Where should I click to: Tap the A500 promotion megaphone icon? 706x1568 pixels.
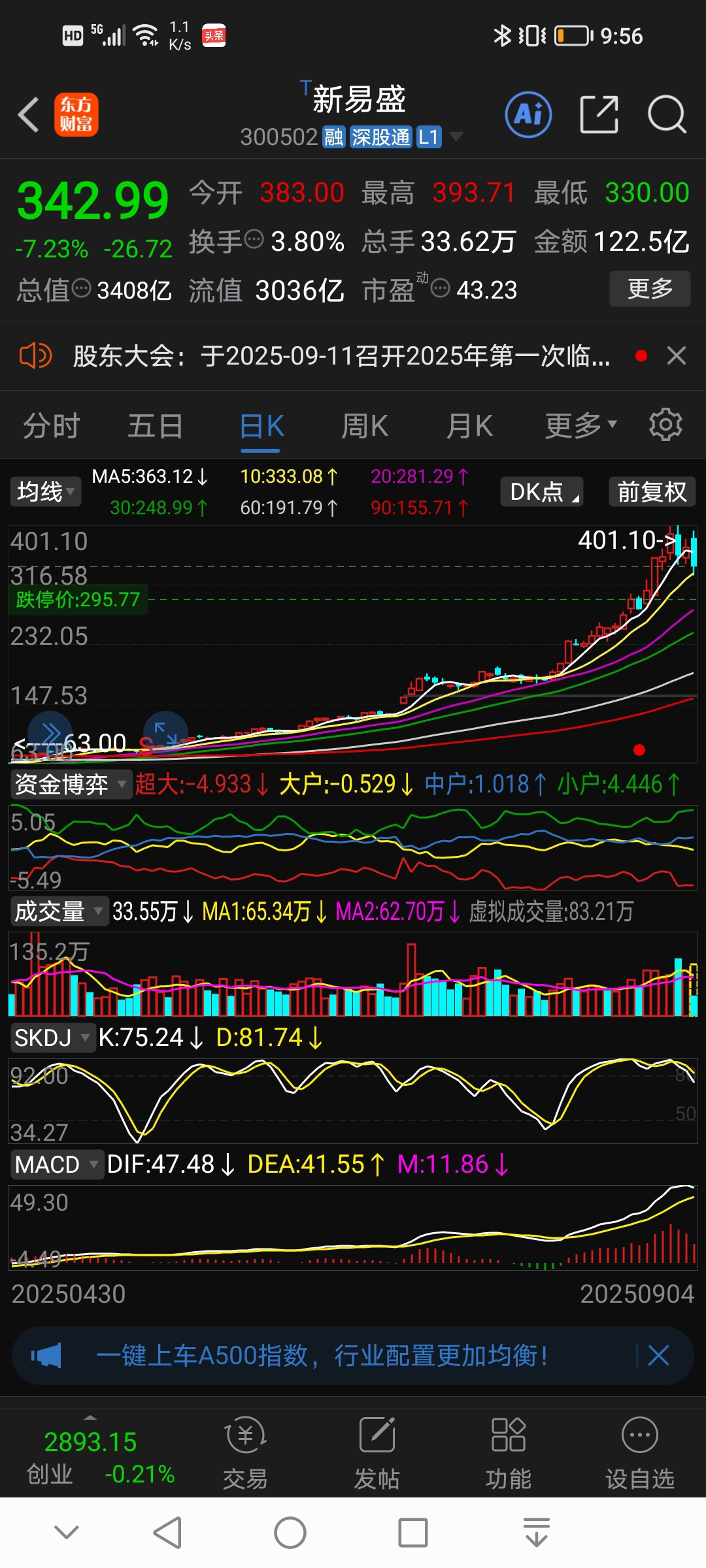coord(46,1356)
